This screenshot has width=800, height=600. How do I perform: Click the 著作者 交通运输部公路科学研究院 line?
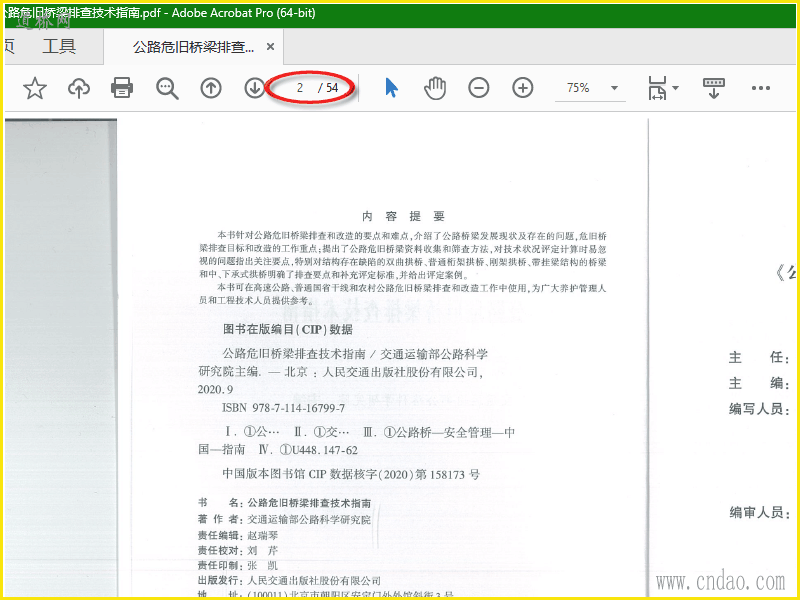(x=284, y=519)
